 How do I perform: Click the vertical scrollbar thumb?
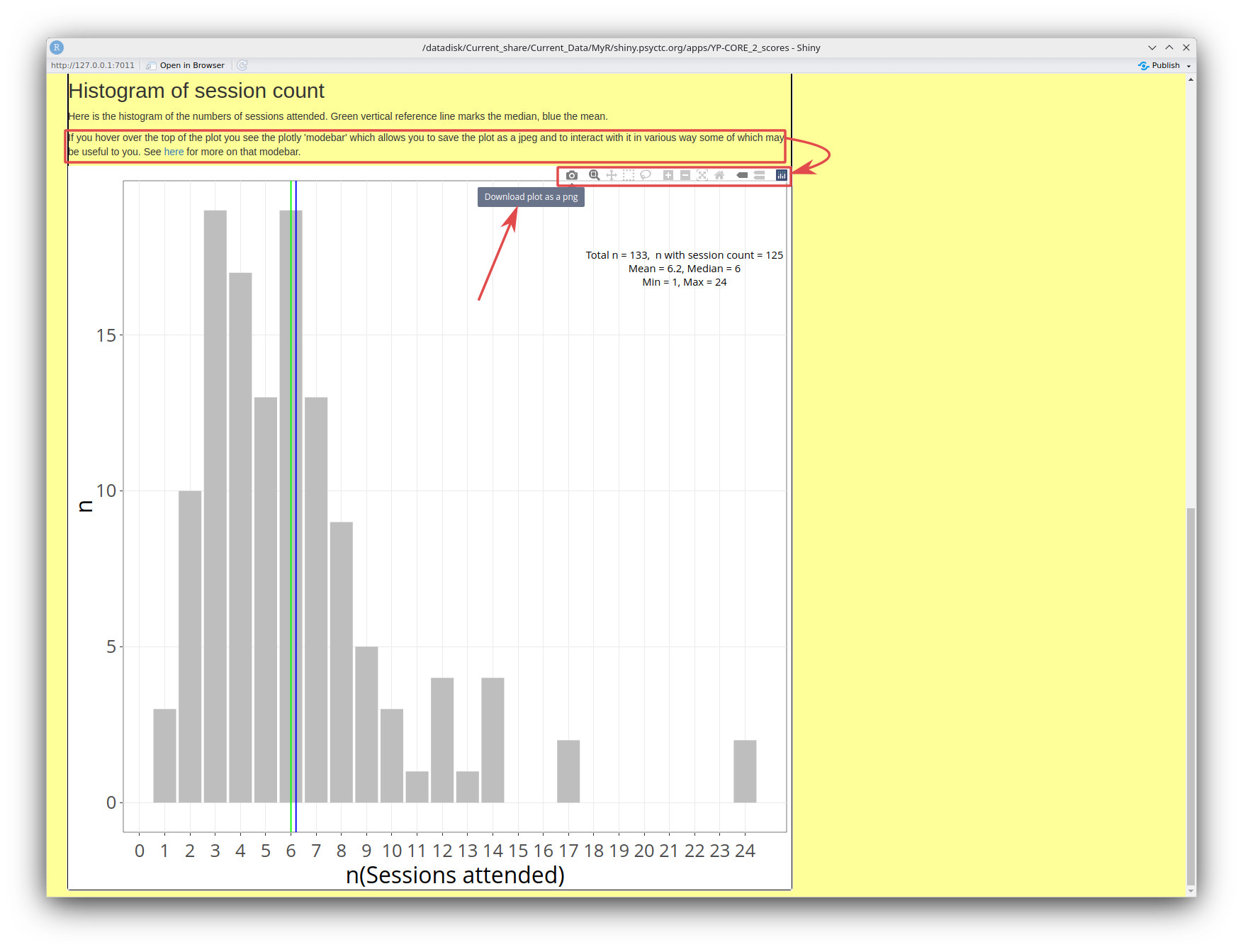(1191, 695)
